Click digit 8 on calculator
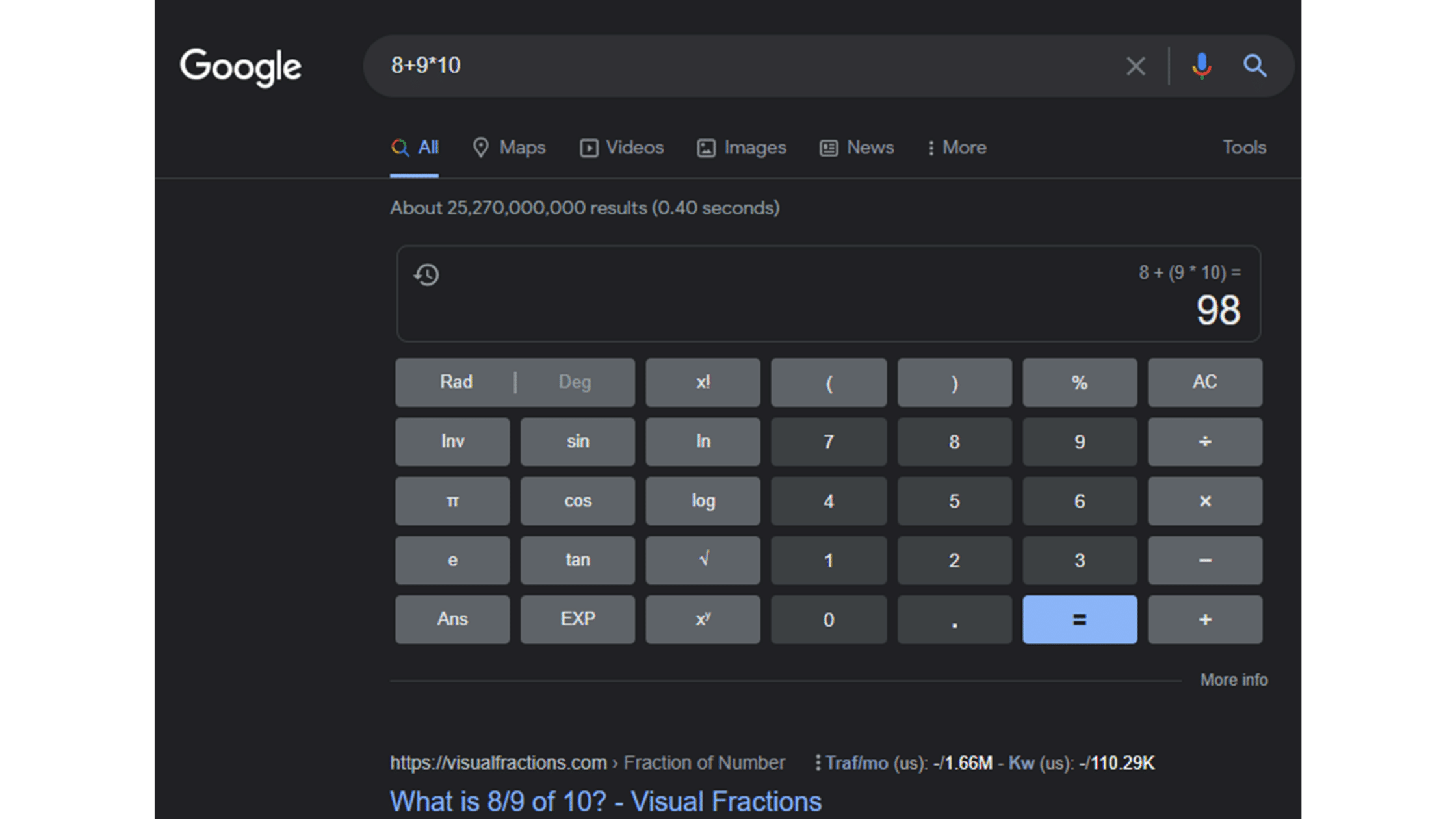 pos(954,442)
